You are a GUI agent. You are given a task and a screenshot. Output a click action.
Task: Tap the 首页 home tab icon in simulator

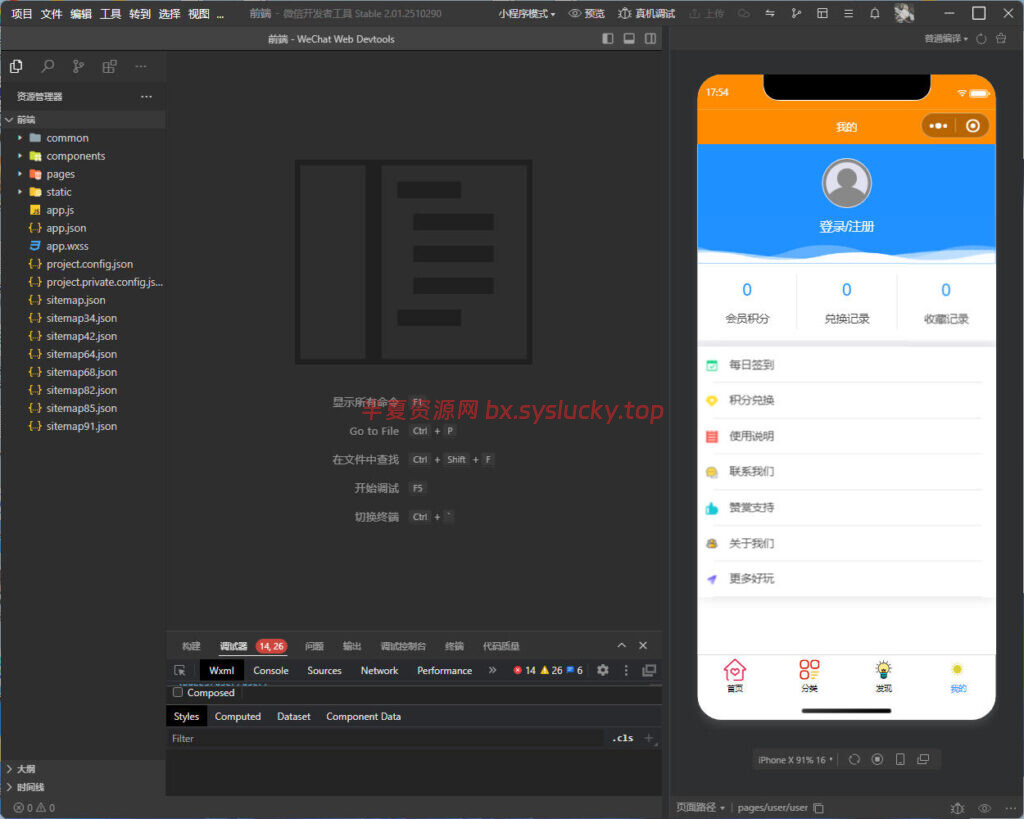735,676
